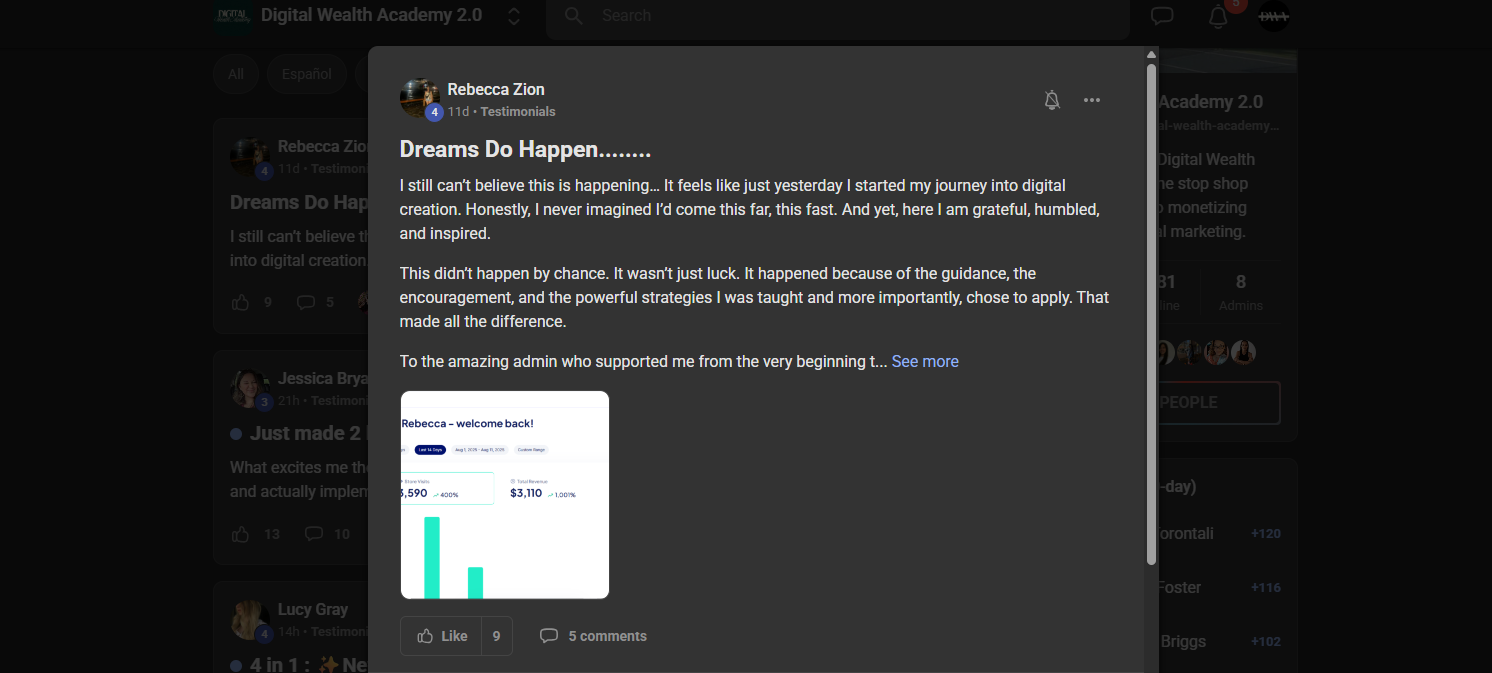Select the All filter chip
The width and height of the screenshot is (1492, 673).
tap(236, 74)
